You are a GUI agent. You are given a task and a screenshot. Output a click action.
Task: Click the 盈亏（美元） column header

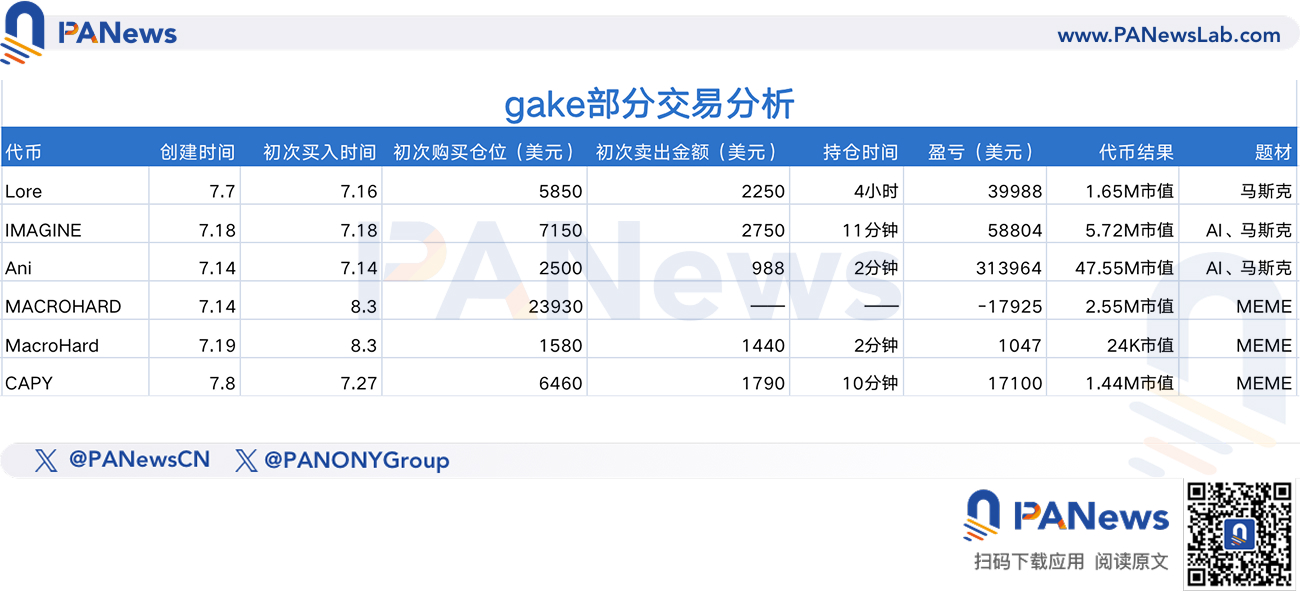(x=980, y=152)
